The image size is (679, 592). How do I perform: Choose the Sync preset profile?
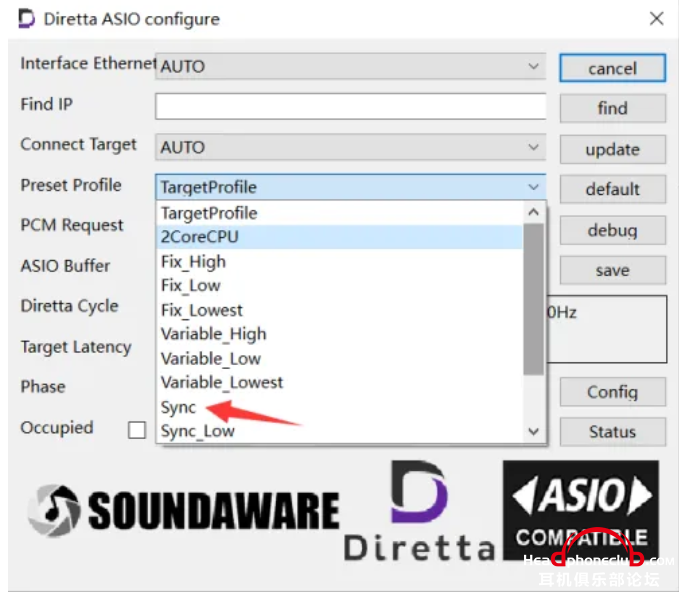(x=339, y=407)
